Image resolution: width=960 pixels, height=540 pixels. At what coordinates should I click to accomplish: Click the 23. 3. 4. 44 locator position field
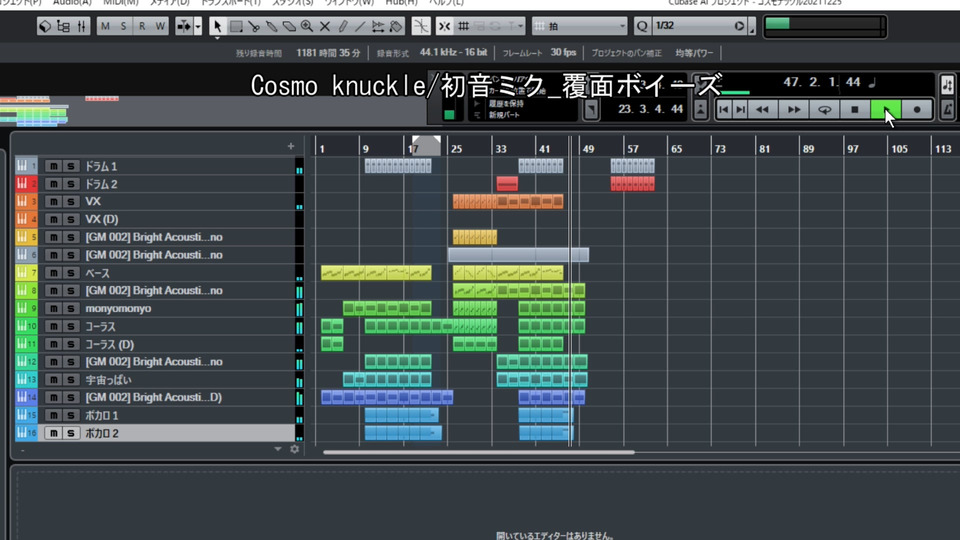(x=650, y=110)
